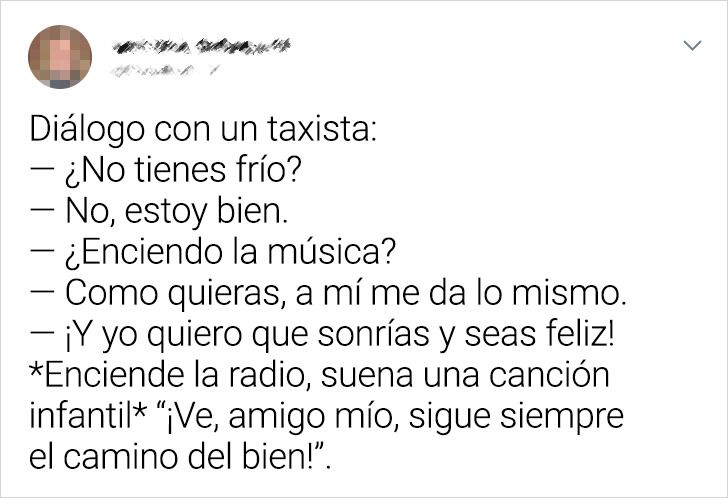Open the blurred display name profile link

click(x=201, y=46)
